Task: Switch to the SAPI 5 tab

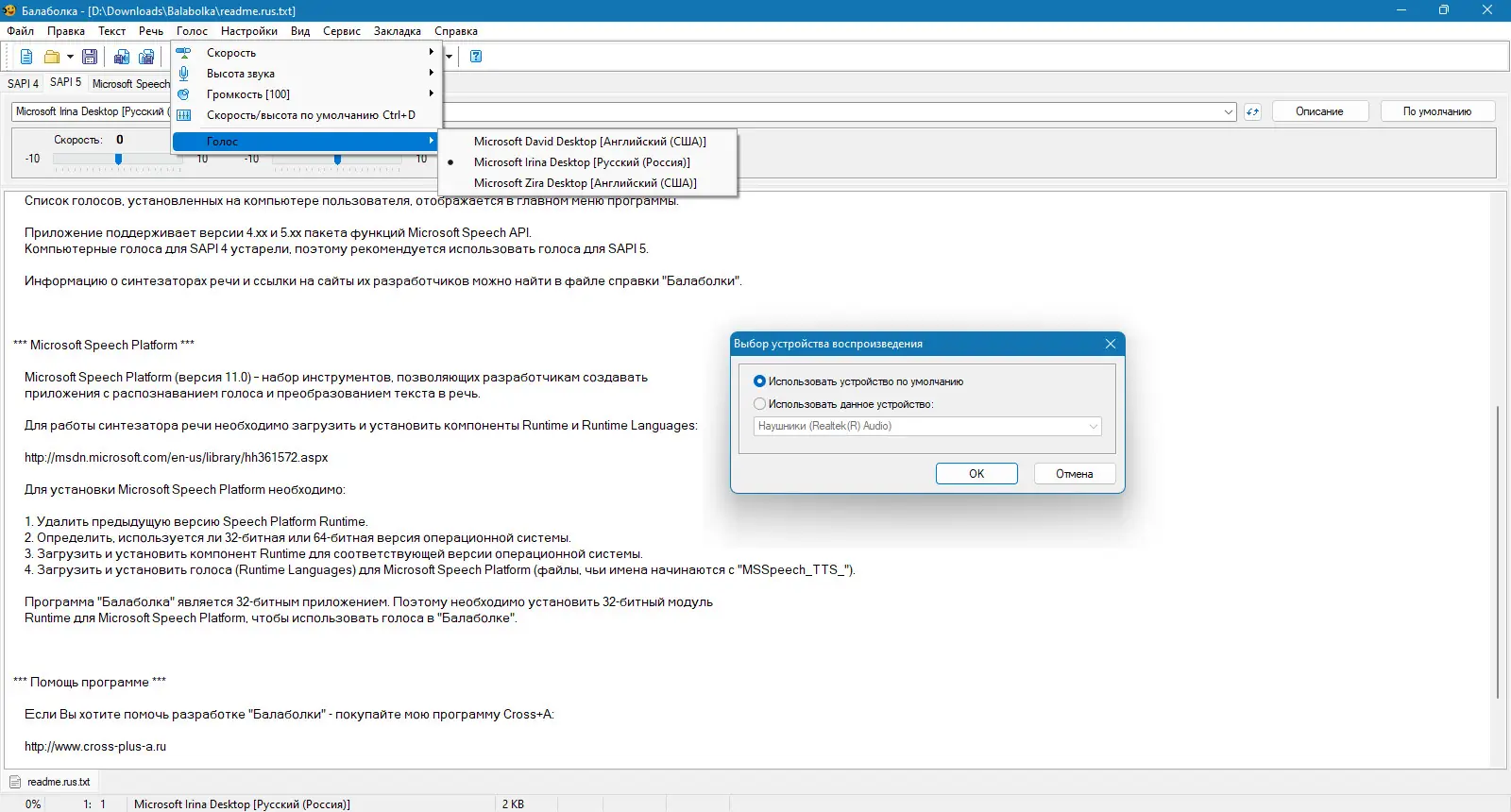Action: [66, 82]
